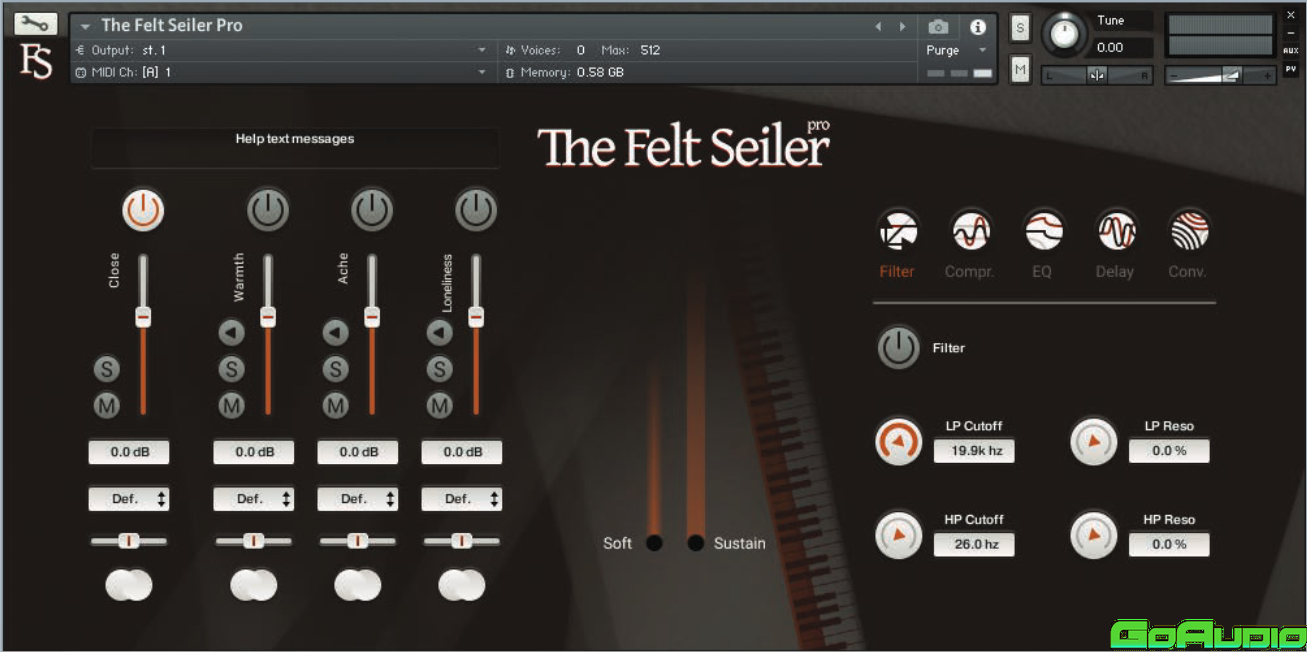Image resolution: width=1307 pixels, height=652 pixels.
Task: Open the MIDI Ch dropdown
Action: click(x=282, y=72)
